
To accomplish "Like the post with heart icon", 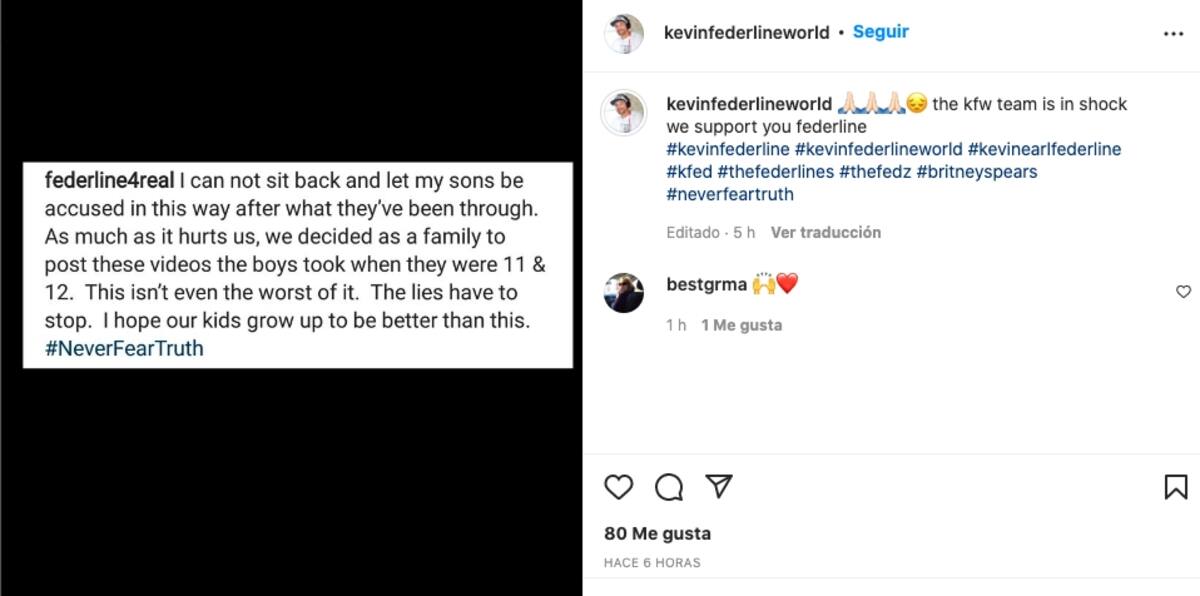I will tap(619, 487).
